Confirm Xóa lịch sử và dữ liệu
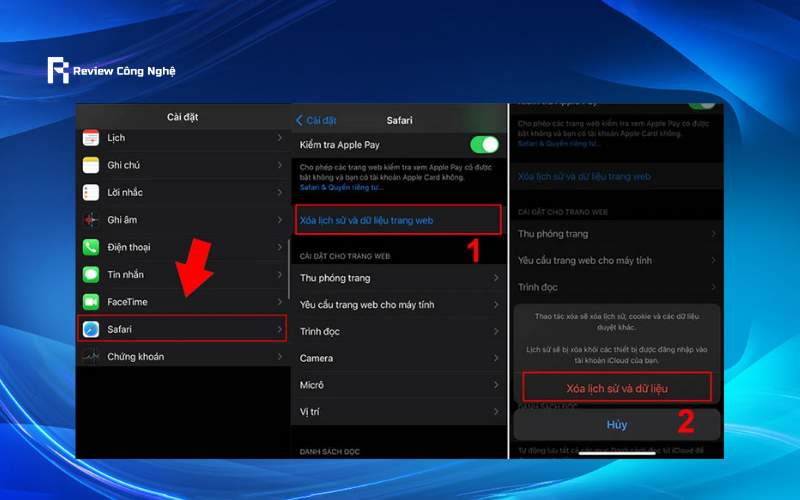 [x=617, y=388]
